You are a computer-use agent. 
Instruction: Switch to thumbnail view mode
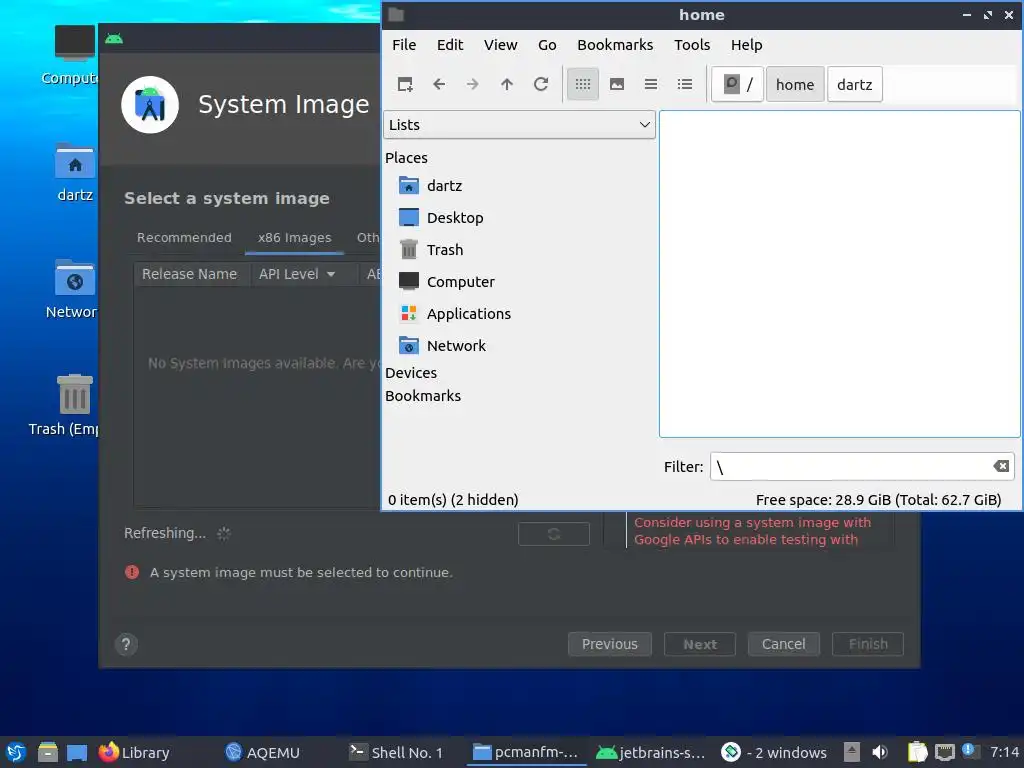pos(616,84)
